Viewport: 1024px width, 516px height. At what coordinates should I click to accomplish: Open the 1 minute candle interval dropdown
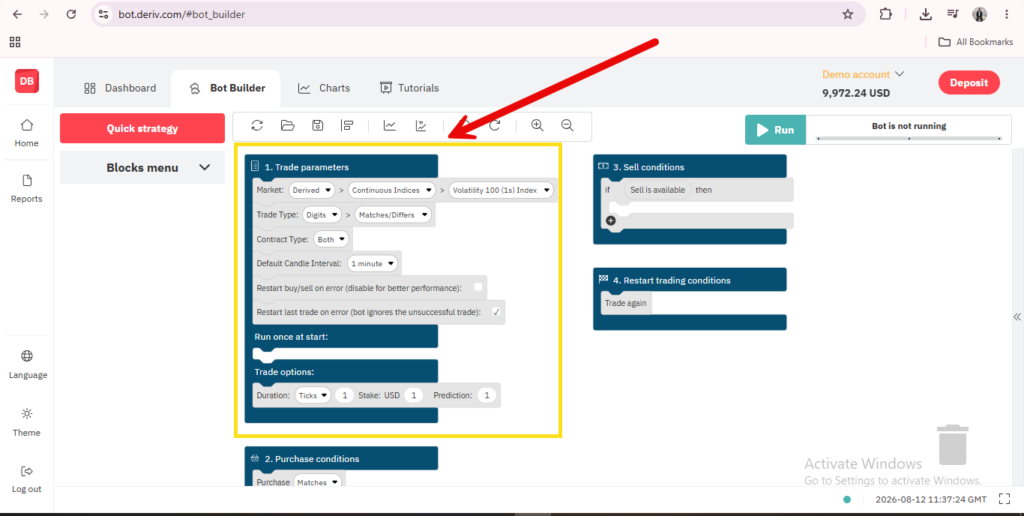372,264
